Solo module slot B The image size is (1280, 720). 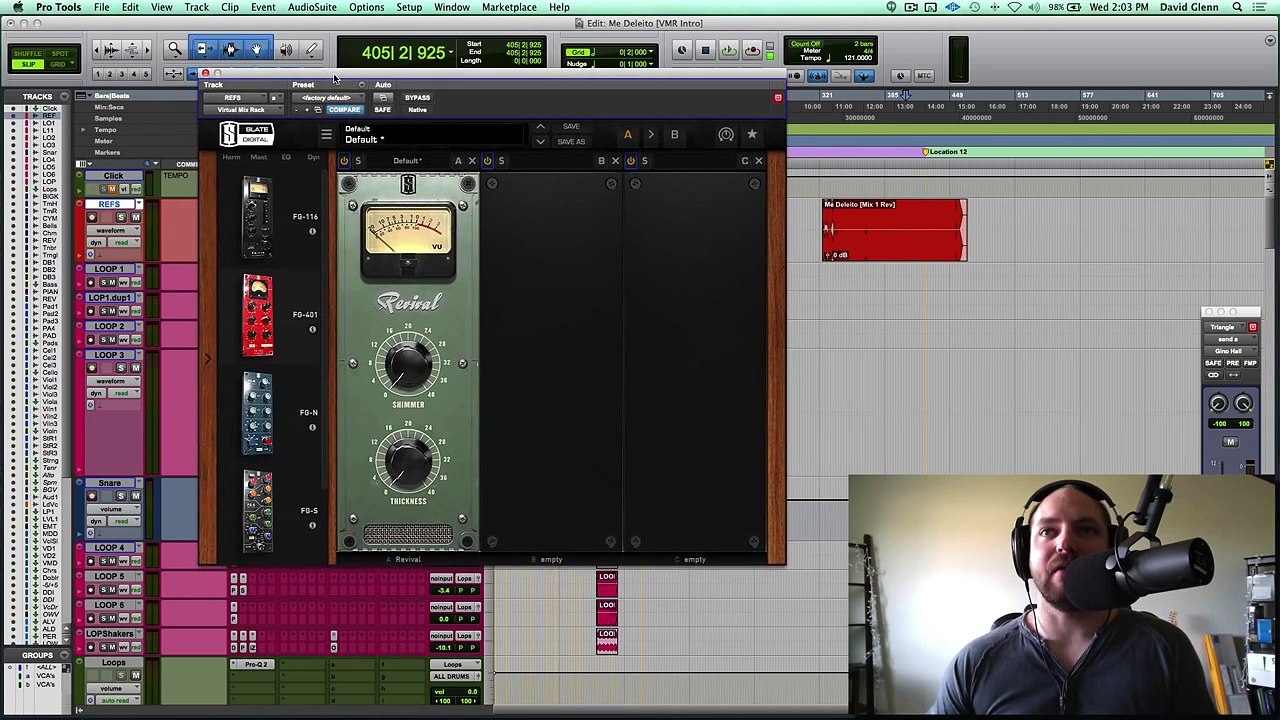pos(501,161)
